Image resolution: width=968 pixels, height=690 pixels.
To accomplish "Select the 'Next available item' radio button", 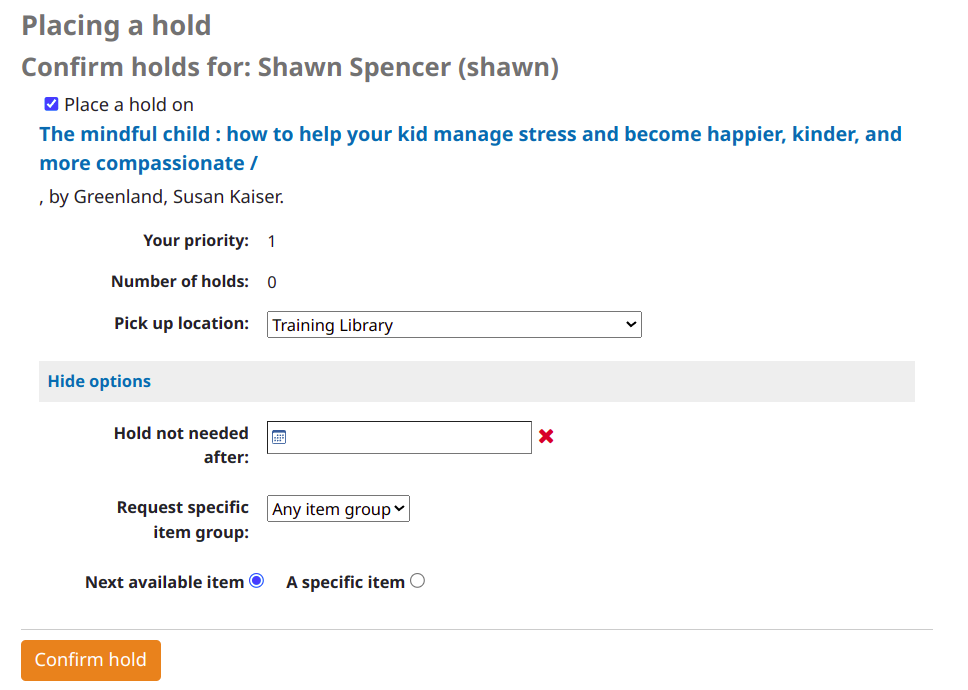I will pos(257,581).
